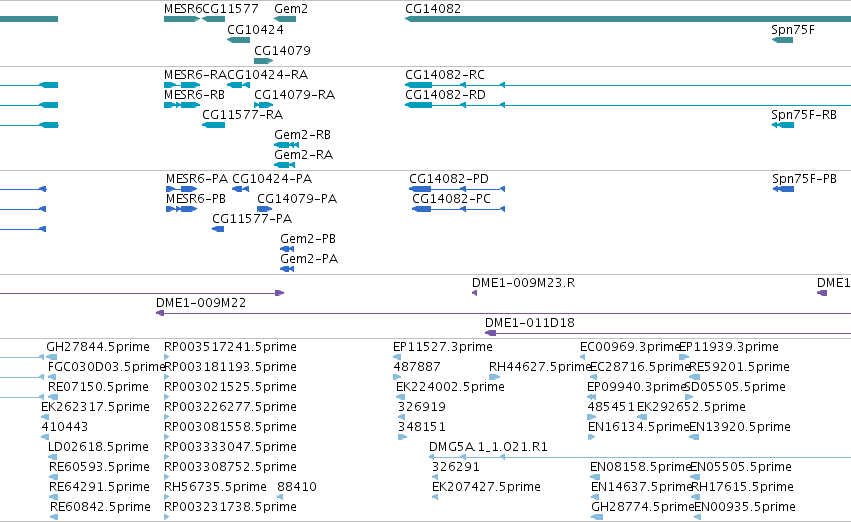The height and width of the screenshot is (522, 851).
Task: Click transcript Gem2-RB
Action: coord(302,135)
